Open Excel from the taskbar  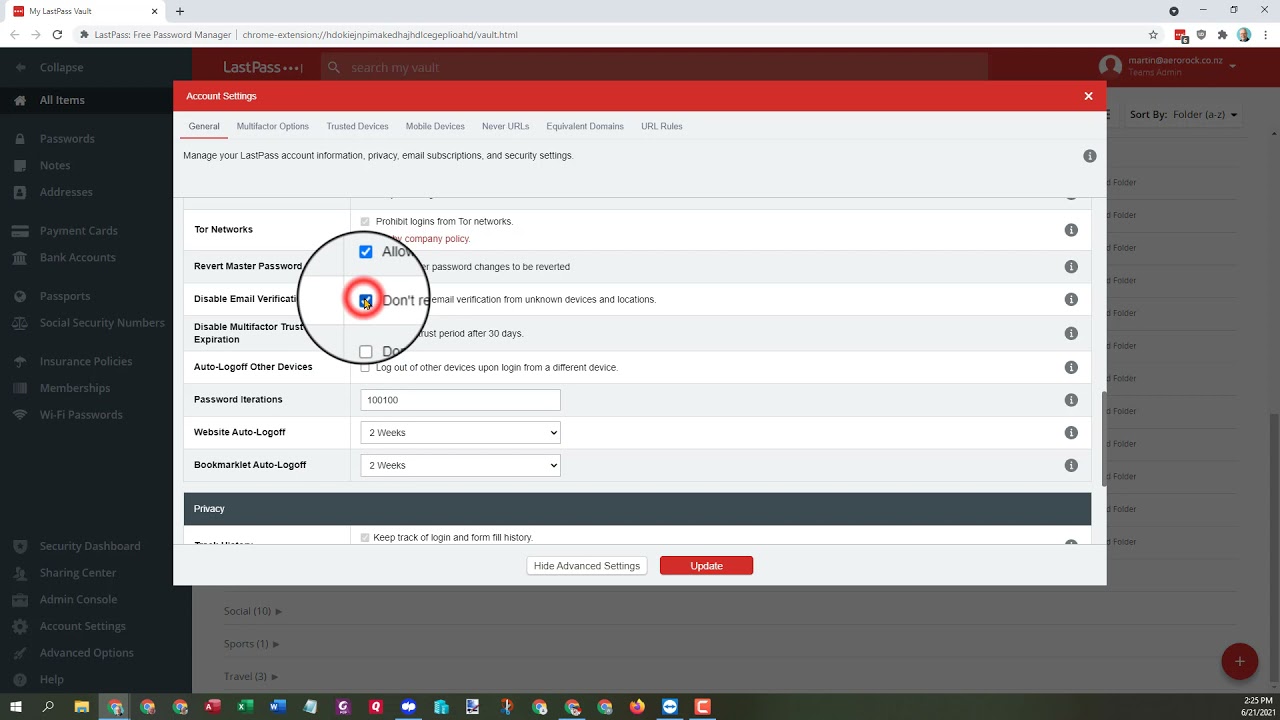pyautogui.click(x=245, y=706)
